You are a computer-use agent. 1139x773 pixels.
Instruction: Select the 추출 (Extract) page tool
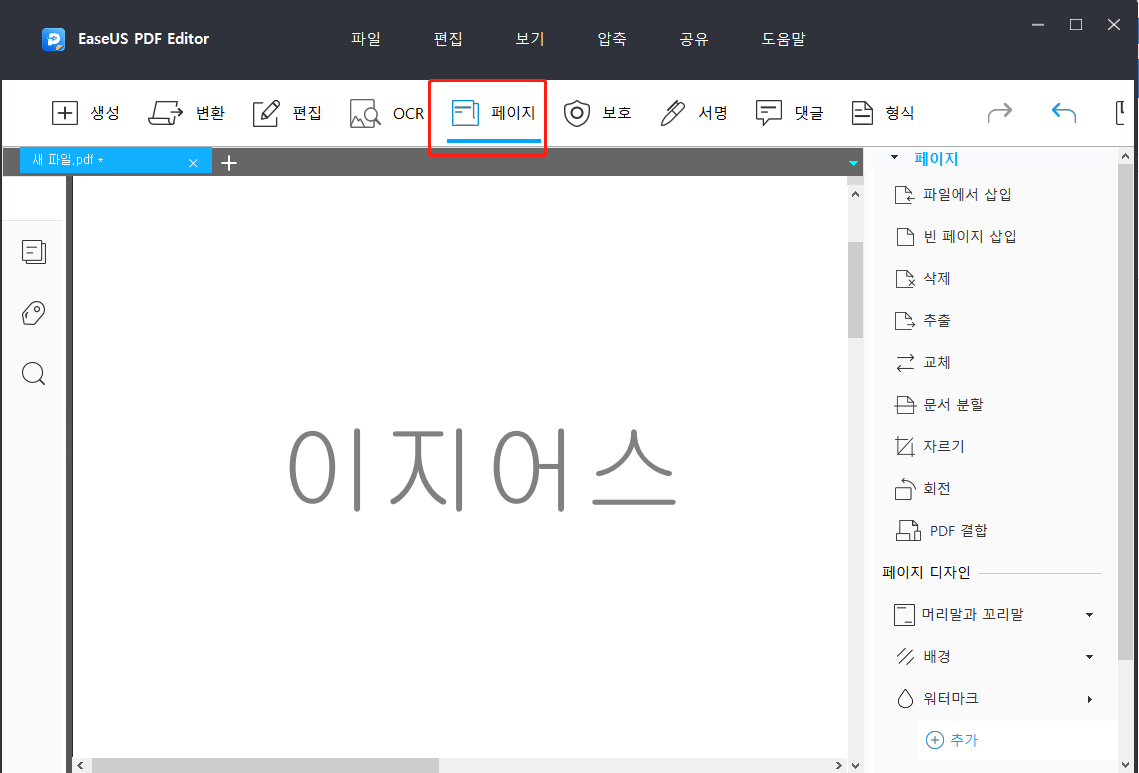933,320
